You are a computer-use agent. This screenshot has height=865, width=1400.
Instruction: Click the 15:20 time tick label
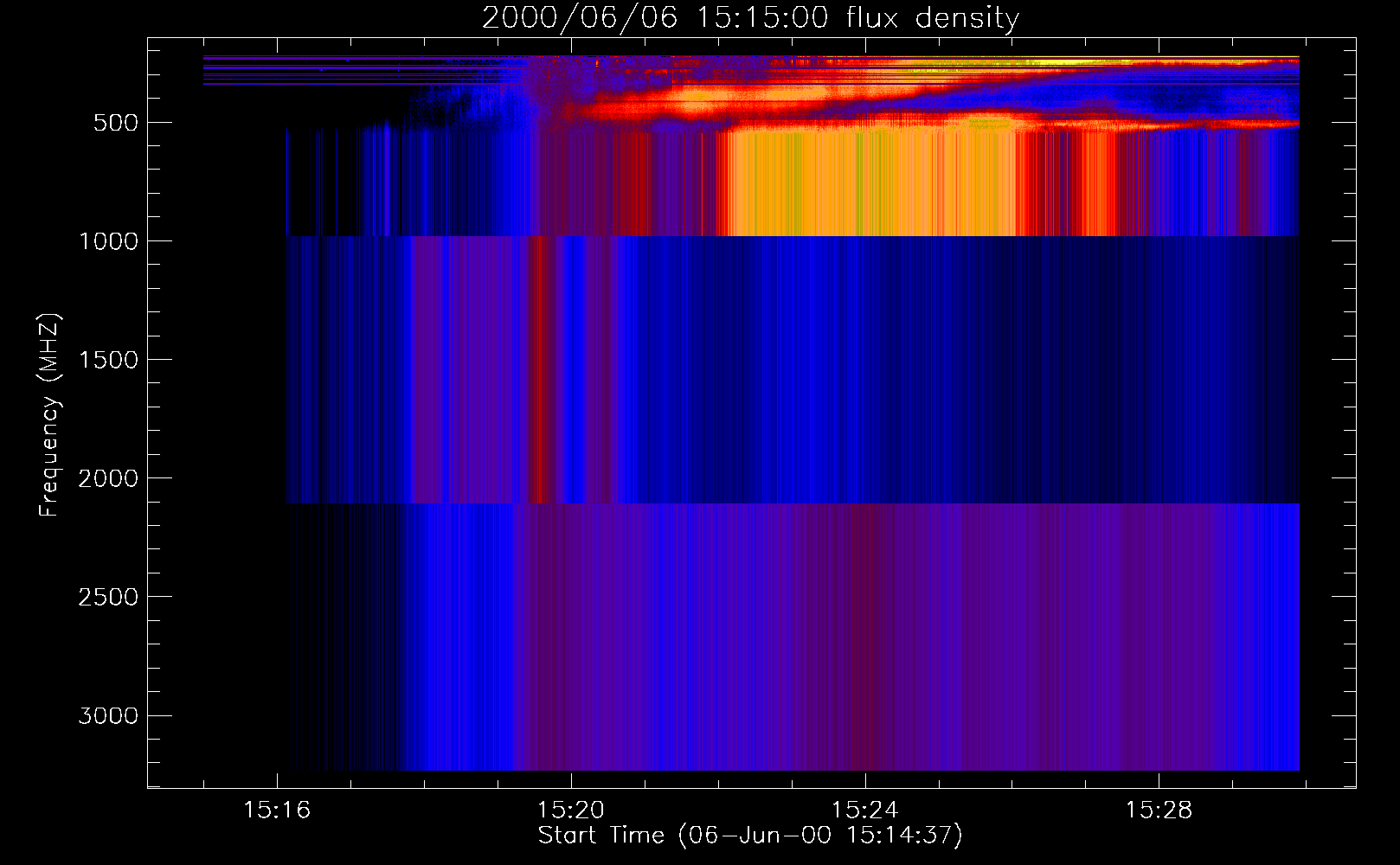pos(570,811)
